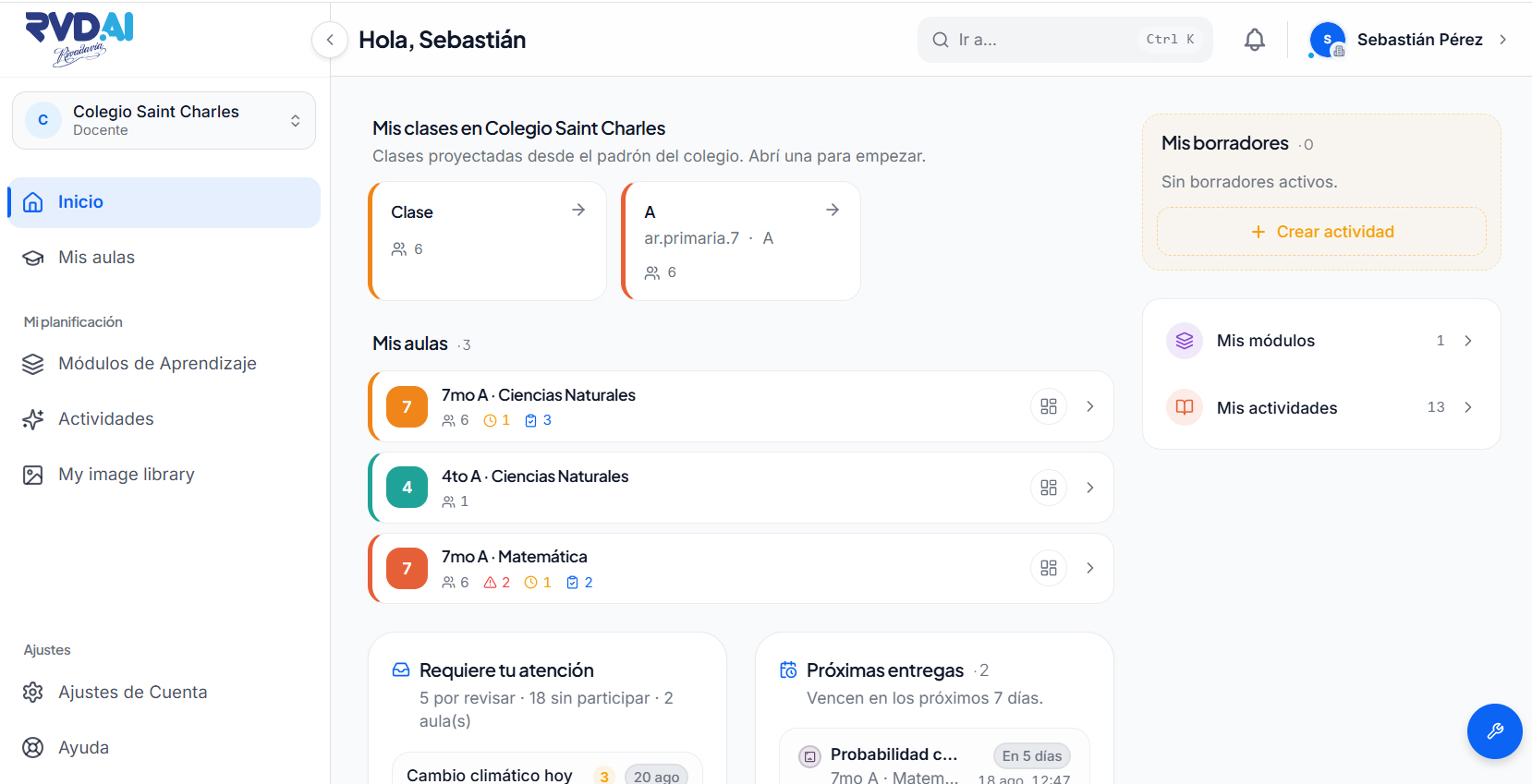This screenshot has height=784, width=1532.
Task: Click the Ajustes section label
Action: tap(47, 650)
